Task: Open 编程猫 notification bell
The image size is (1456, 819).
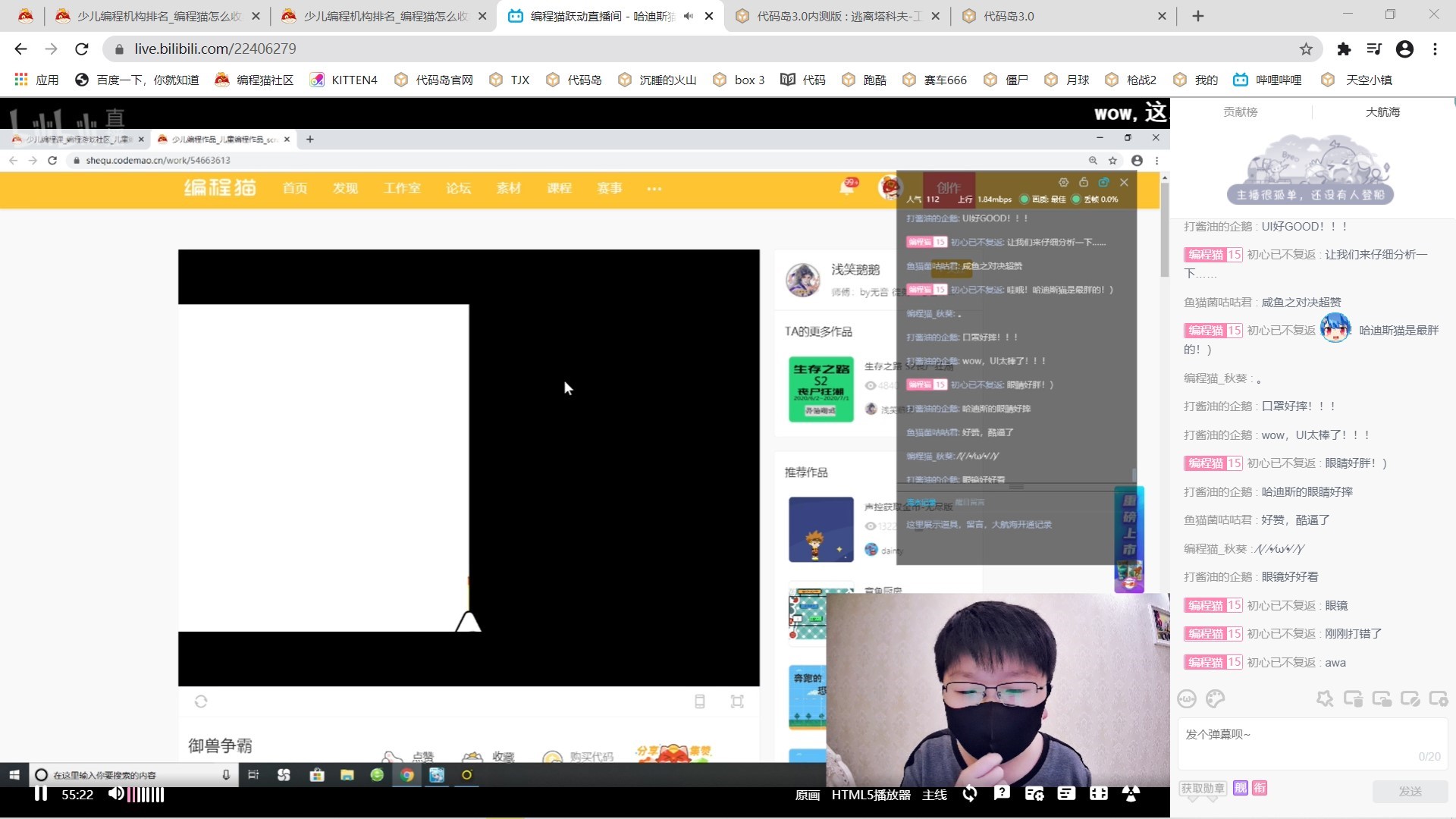Action: pyautogui.click(x=847, y=187)
